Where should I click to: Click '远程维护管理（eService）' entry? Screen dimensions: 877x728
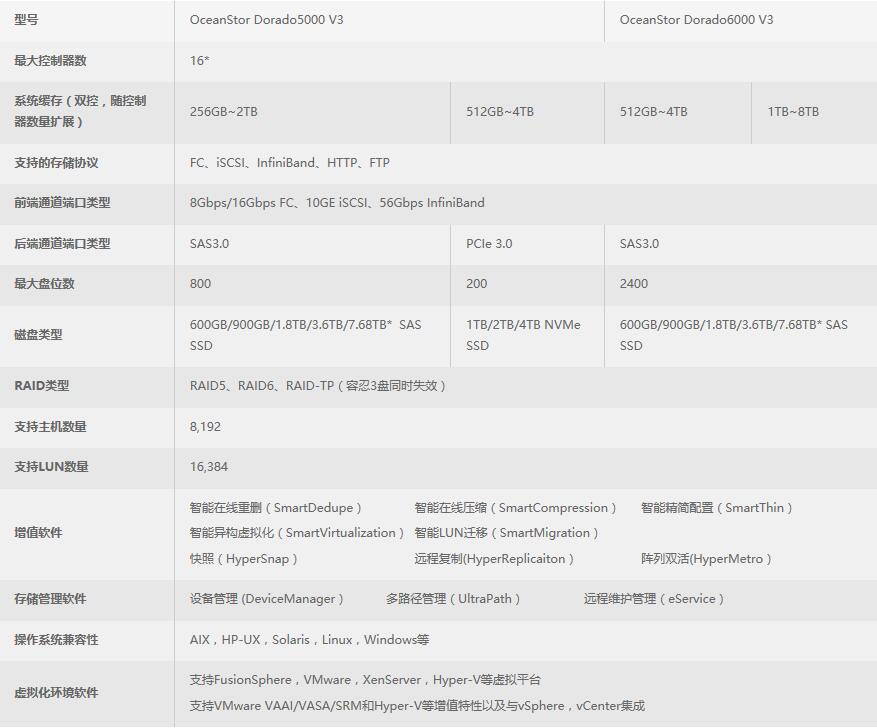(654, 599)
